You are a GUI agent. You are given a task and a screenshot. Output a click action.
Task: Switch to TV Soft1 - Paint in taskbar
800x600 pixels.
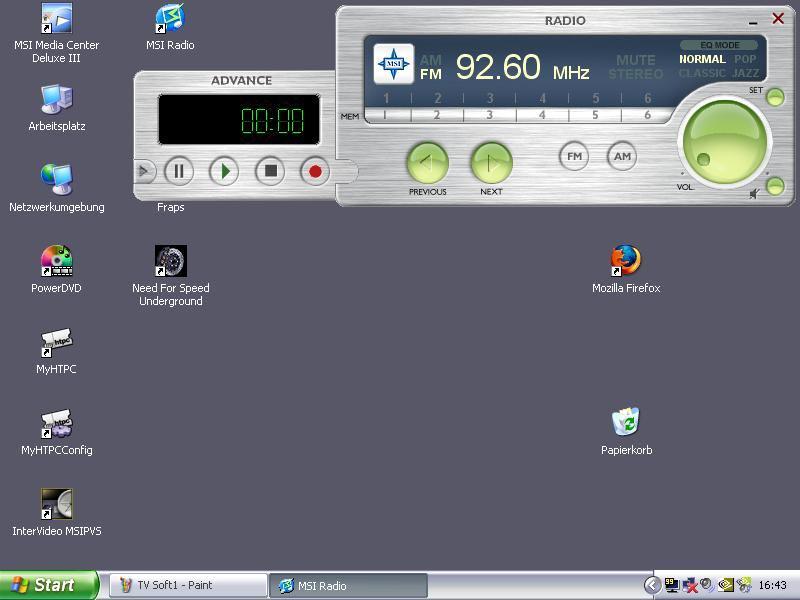point(188,585)
